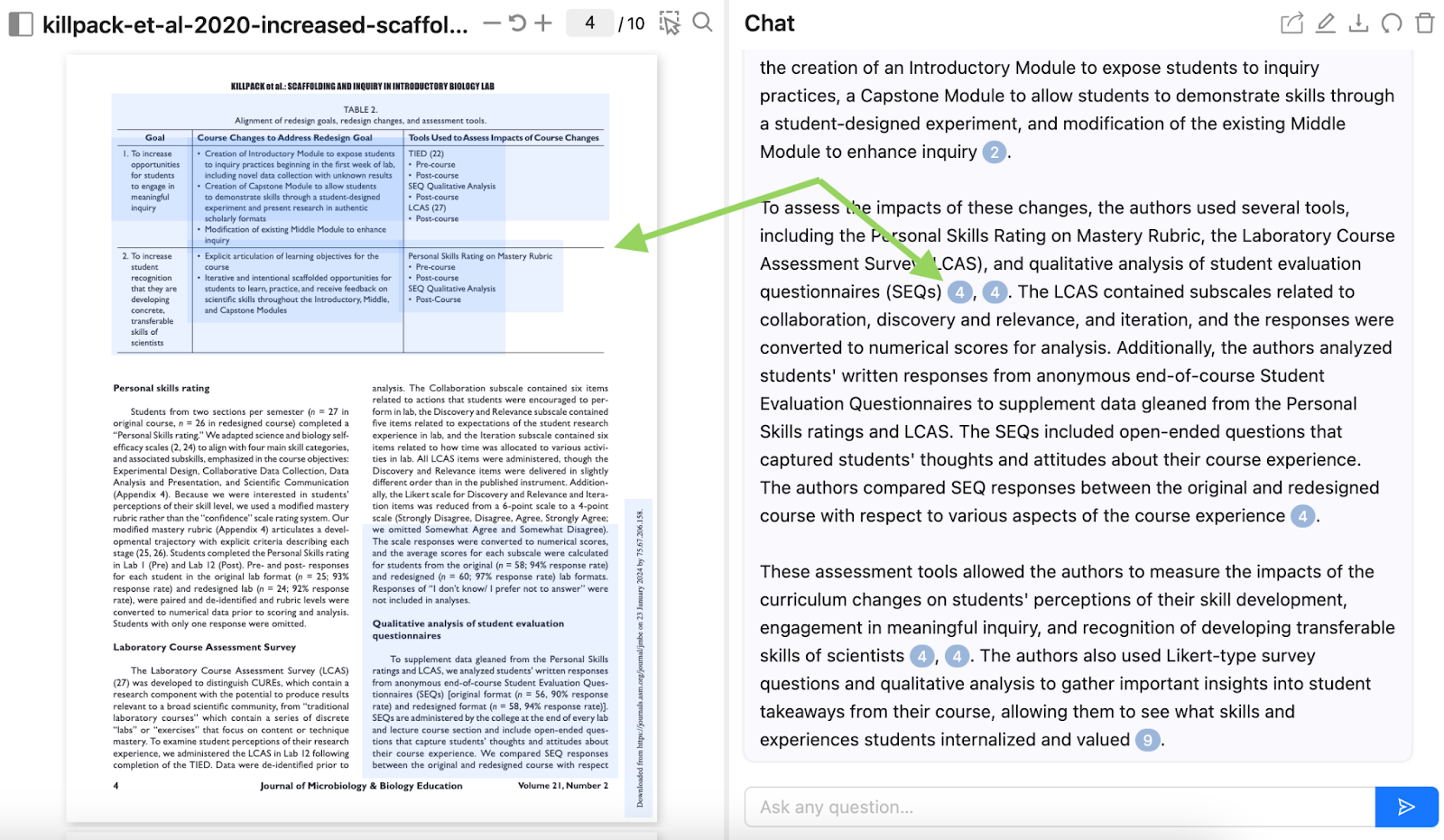
Task: Click 'Journal of Microbiology & Biology Education' footer
Action: tap(361, 786)
